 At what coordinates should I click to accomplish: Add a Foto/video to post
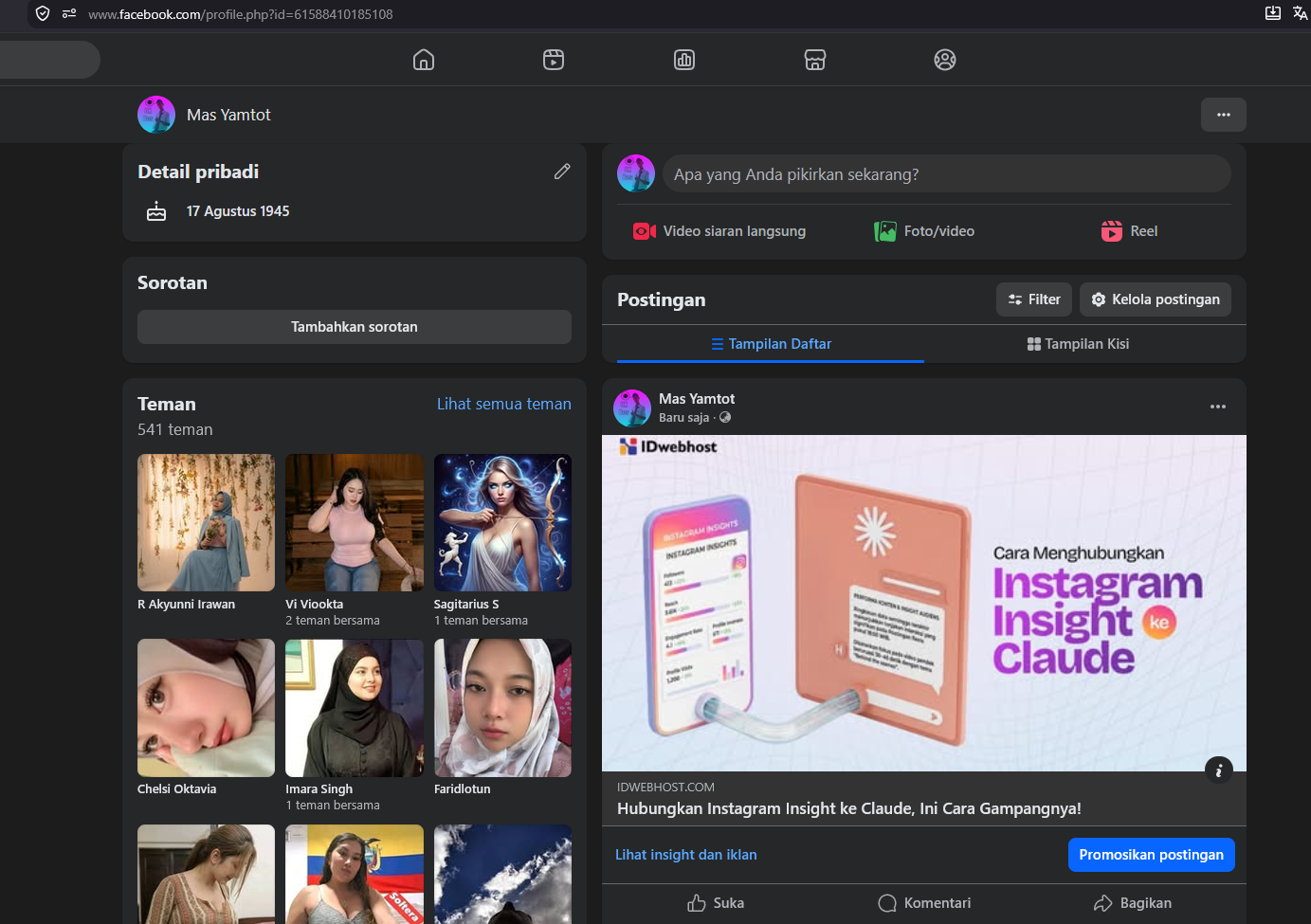[x=924, y=231]
